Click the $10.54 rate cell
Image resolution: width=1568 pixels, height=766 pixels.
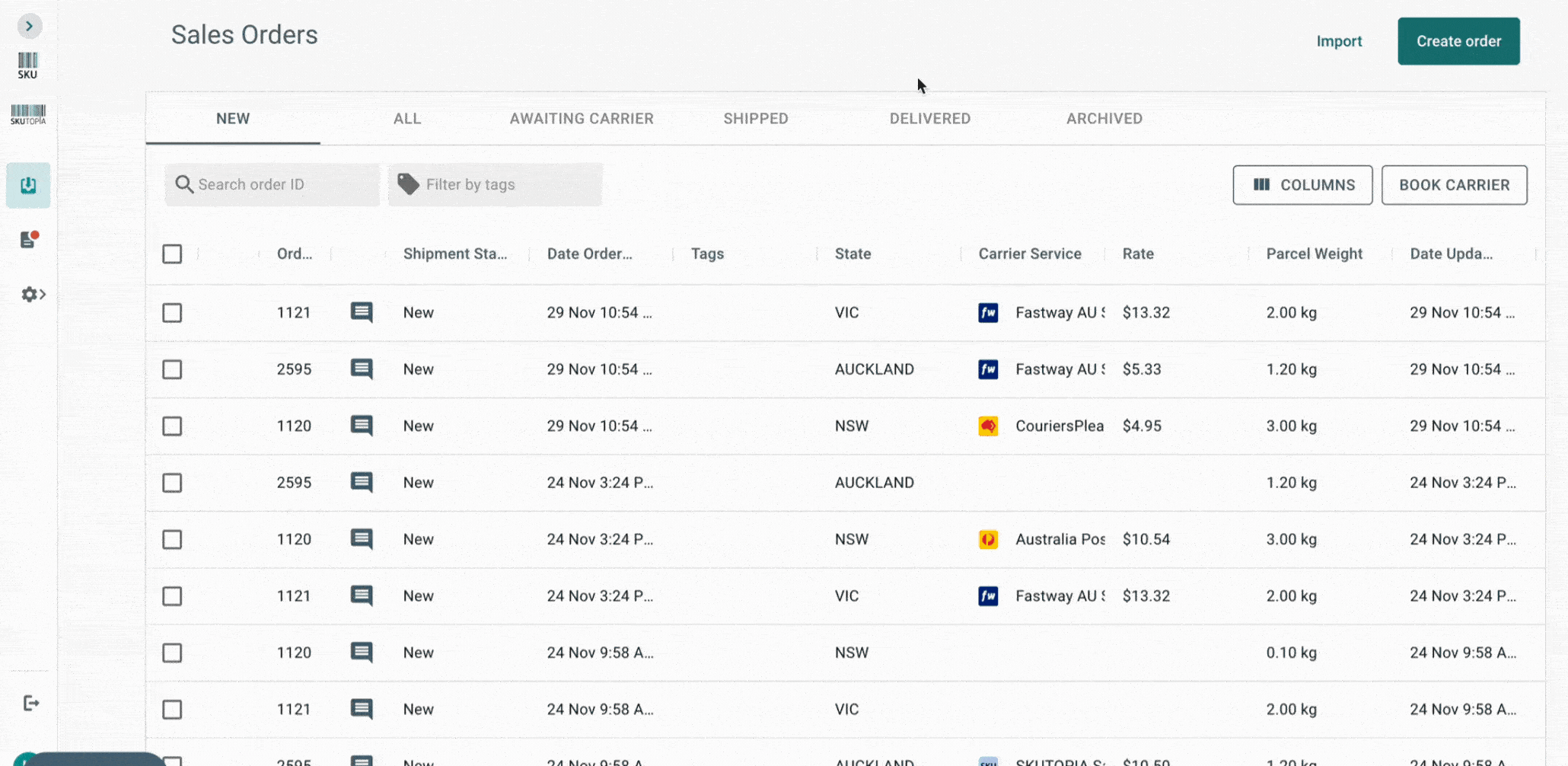(x=1146, y=539)
